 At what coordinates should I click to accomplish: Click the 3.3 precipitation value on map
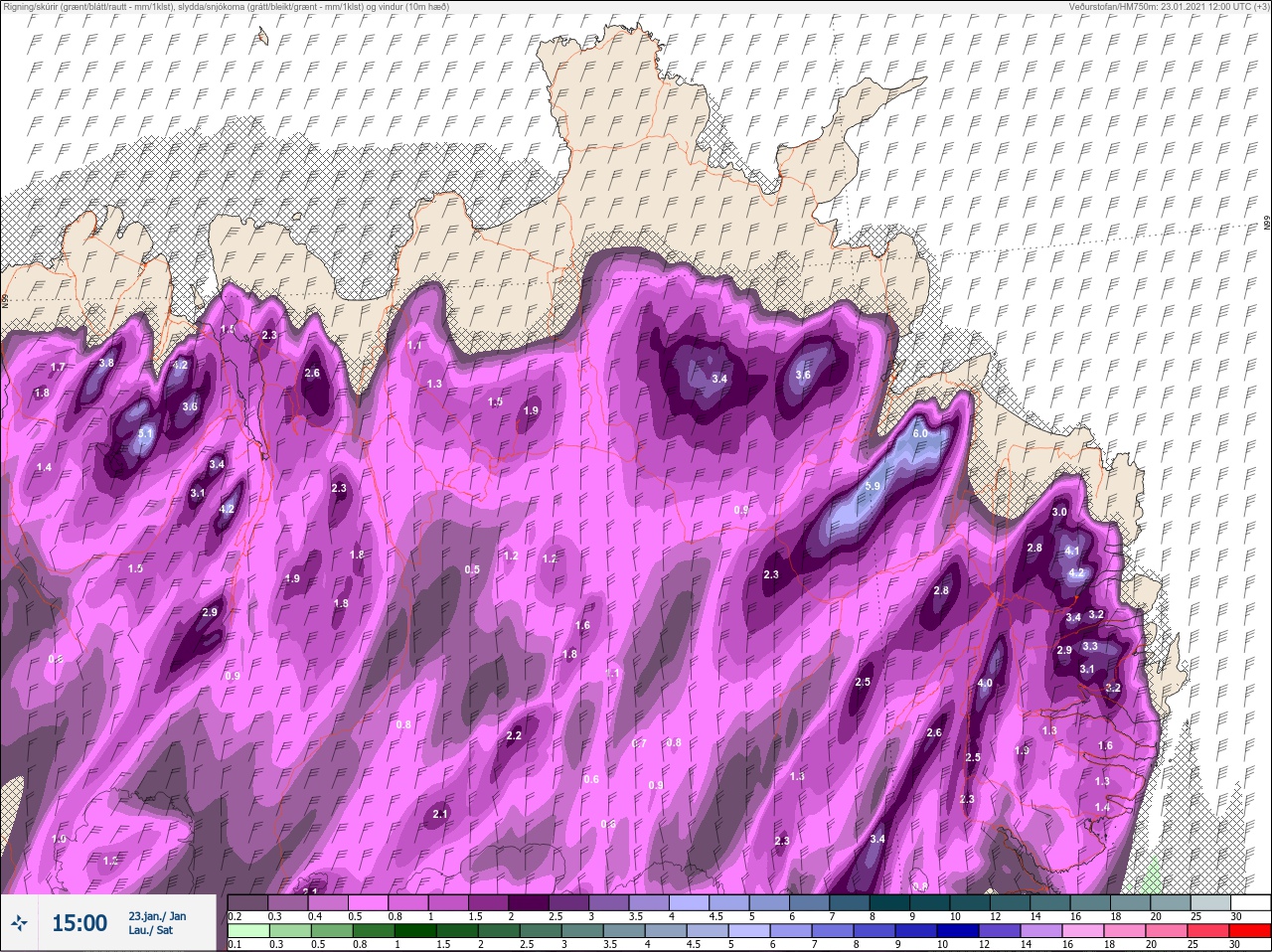click(1089, 647)
